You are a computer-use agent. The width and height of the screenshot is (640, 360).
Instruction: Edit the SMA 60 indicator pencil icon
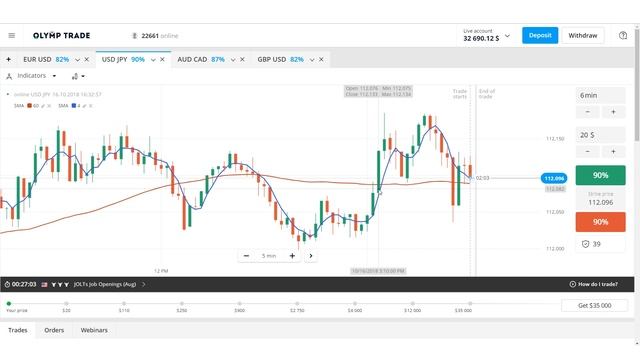coord(43,106)
